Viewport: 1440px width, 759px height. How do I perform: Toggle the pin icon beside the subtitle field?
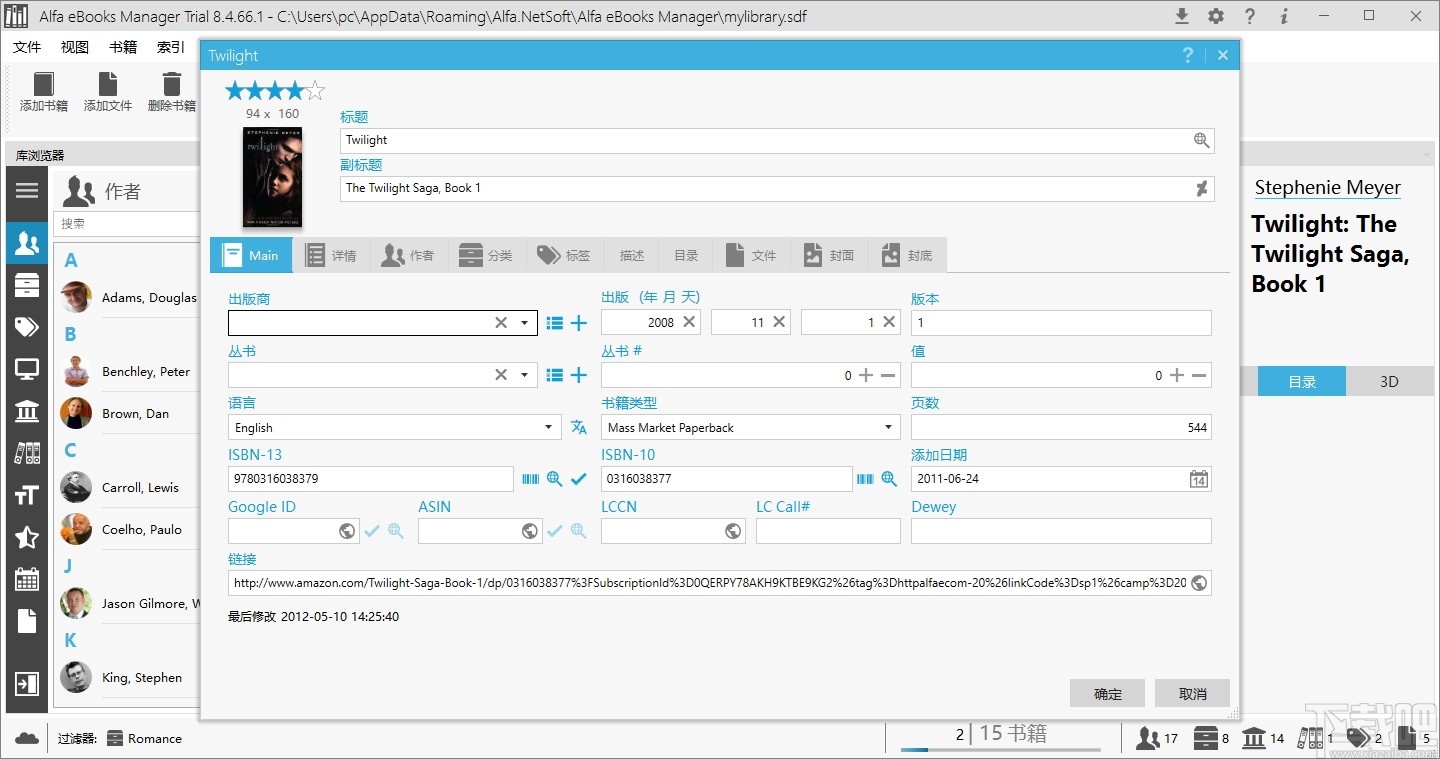[1202, 188]
